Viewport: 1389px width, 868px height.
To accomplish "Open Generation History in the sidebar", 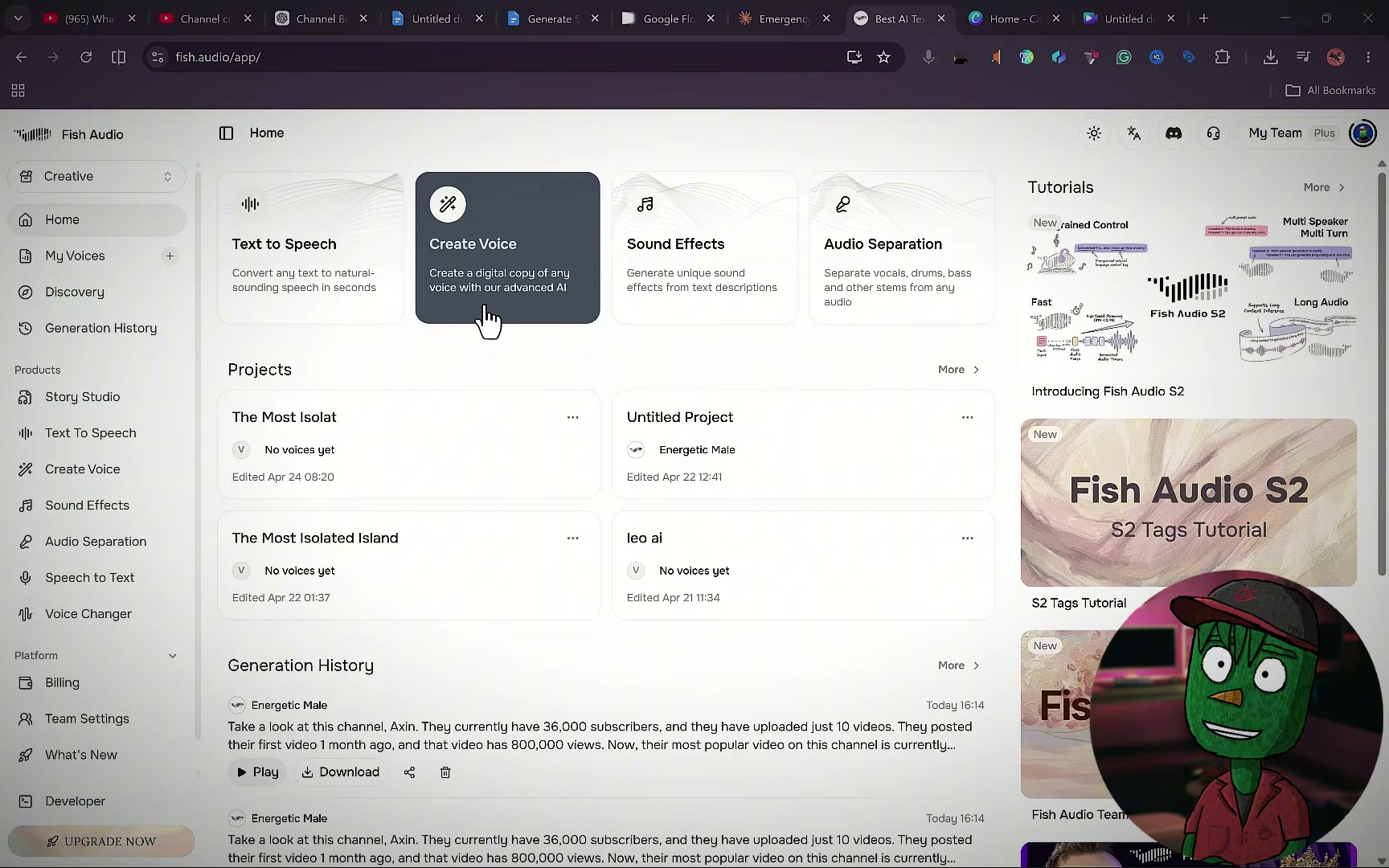I will coord(96,328).
